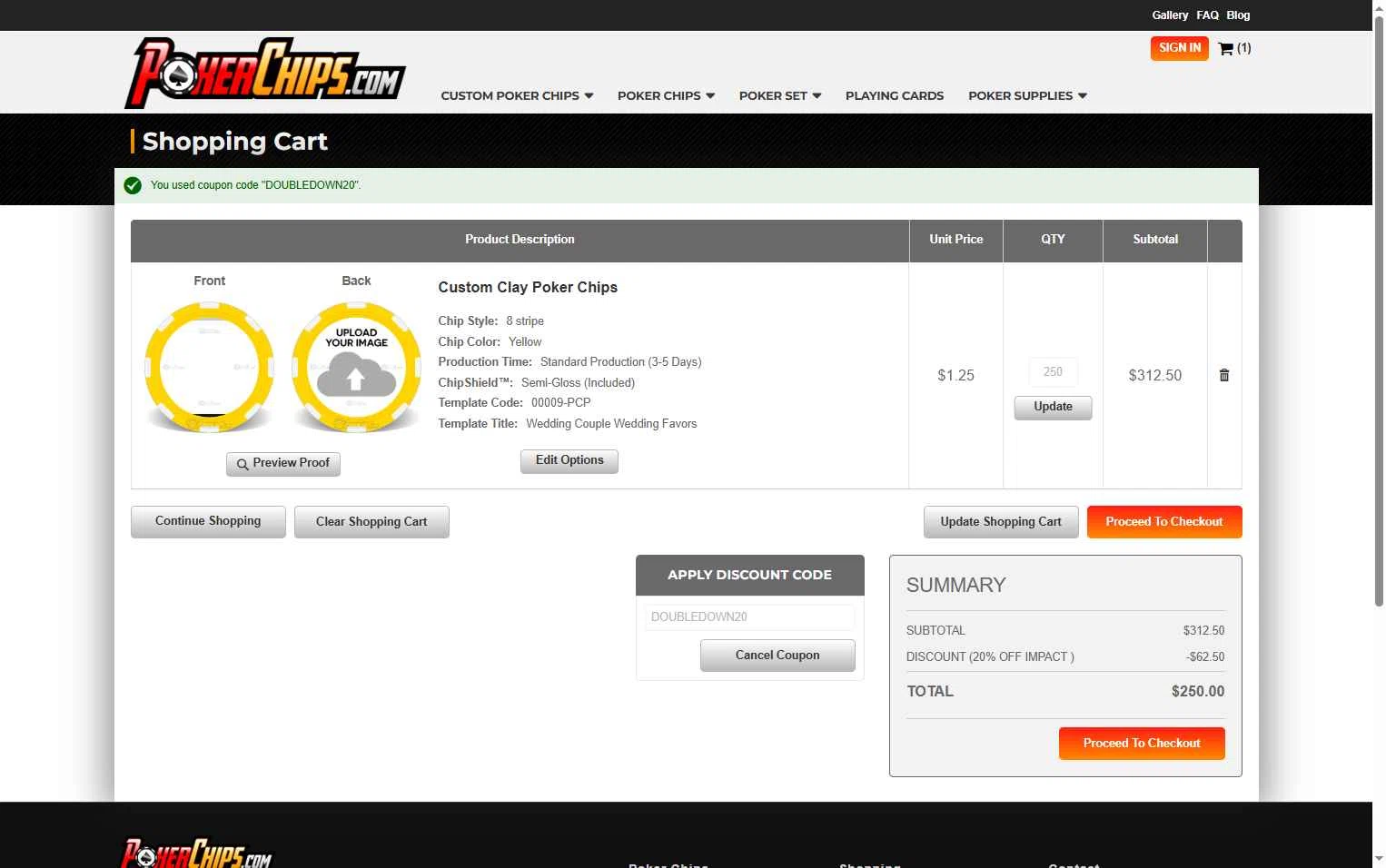Click the PokerChips.com header logo

[264, 73]
